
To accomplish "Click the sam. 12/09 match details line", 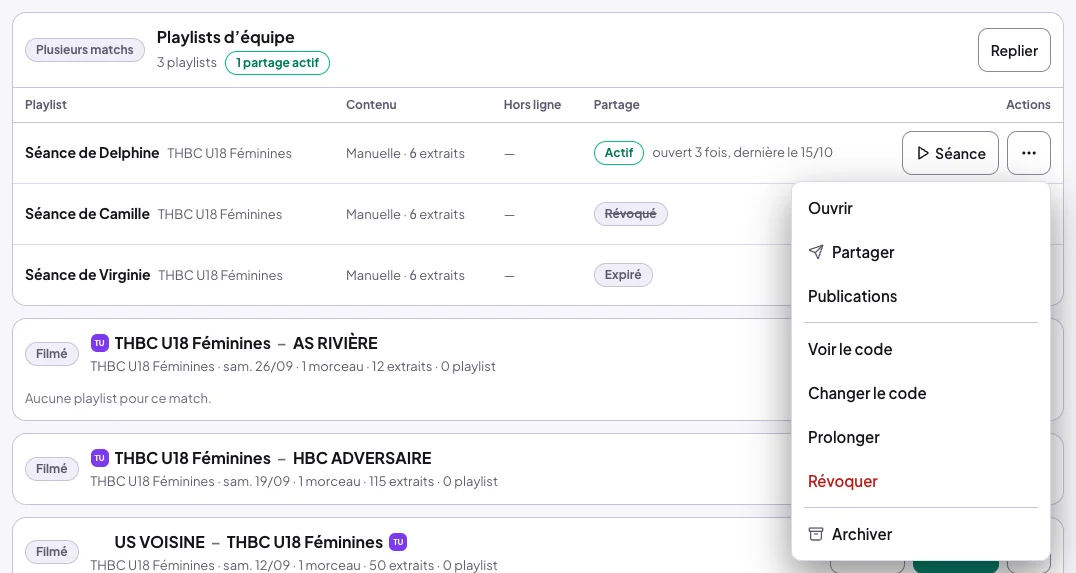I will [294, 565].
